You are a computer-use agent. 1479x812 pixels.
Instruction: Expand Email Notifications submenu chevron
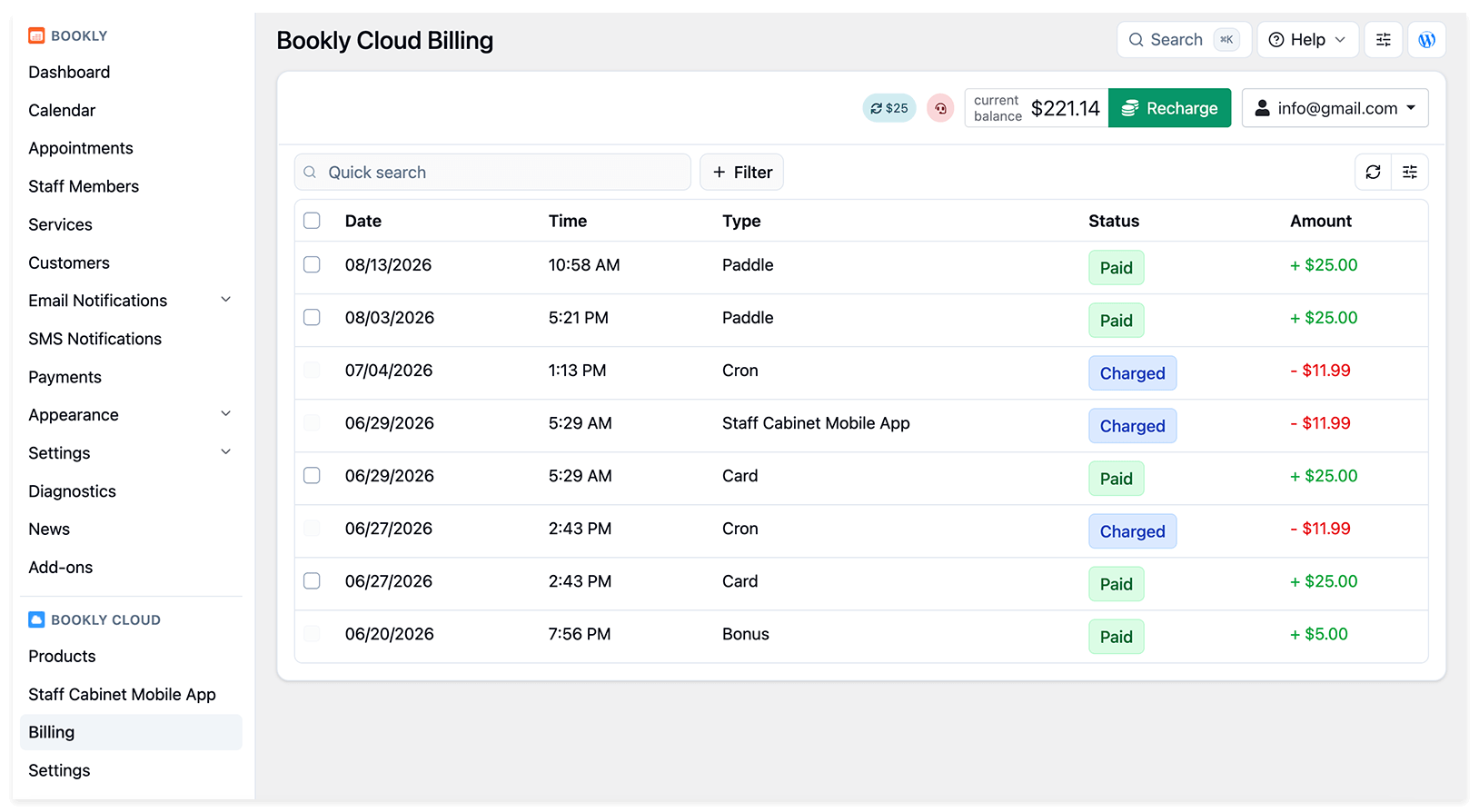pos(226,300)
